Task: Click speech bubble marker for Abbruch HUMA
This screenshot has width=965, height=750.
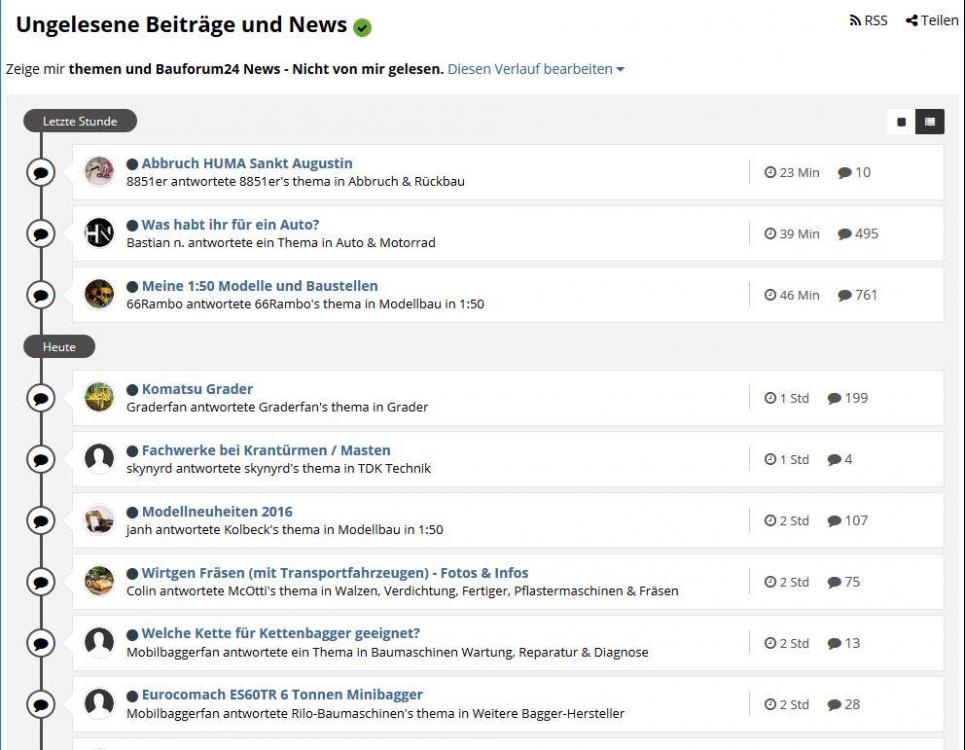Action: pos(41,172)
